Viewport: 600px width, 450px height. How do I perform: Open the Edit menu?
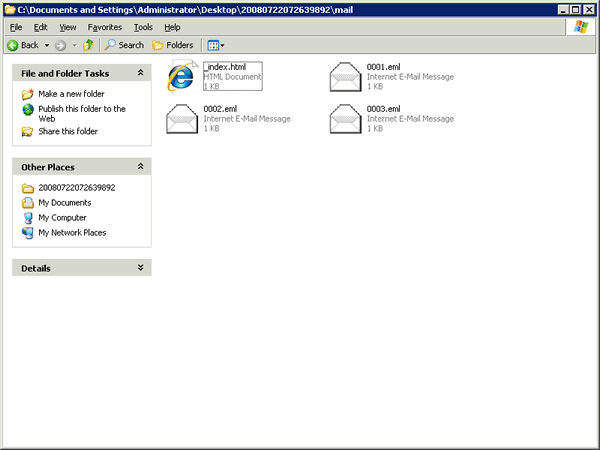coord(40,27)
